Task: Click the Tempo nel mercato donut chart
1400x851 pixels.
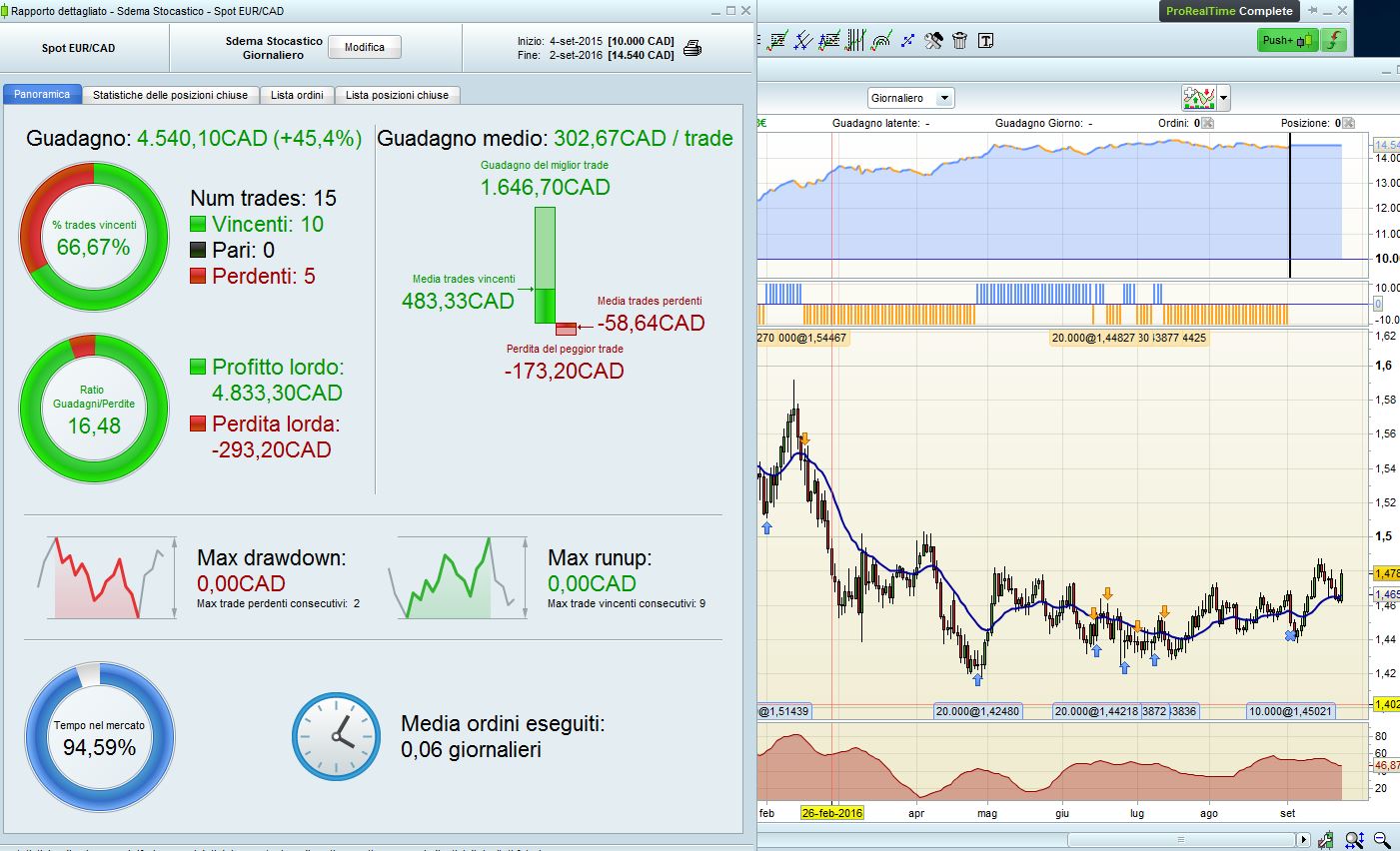Action: tap(99, 737)
